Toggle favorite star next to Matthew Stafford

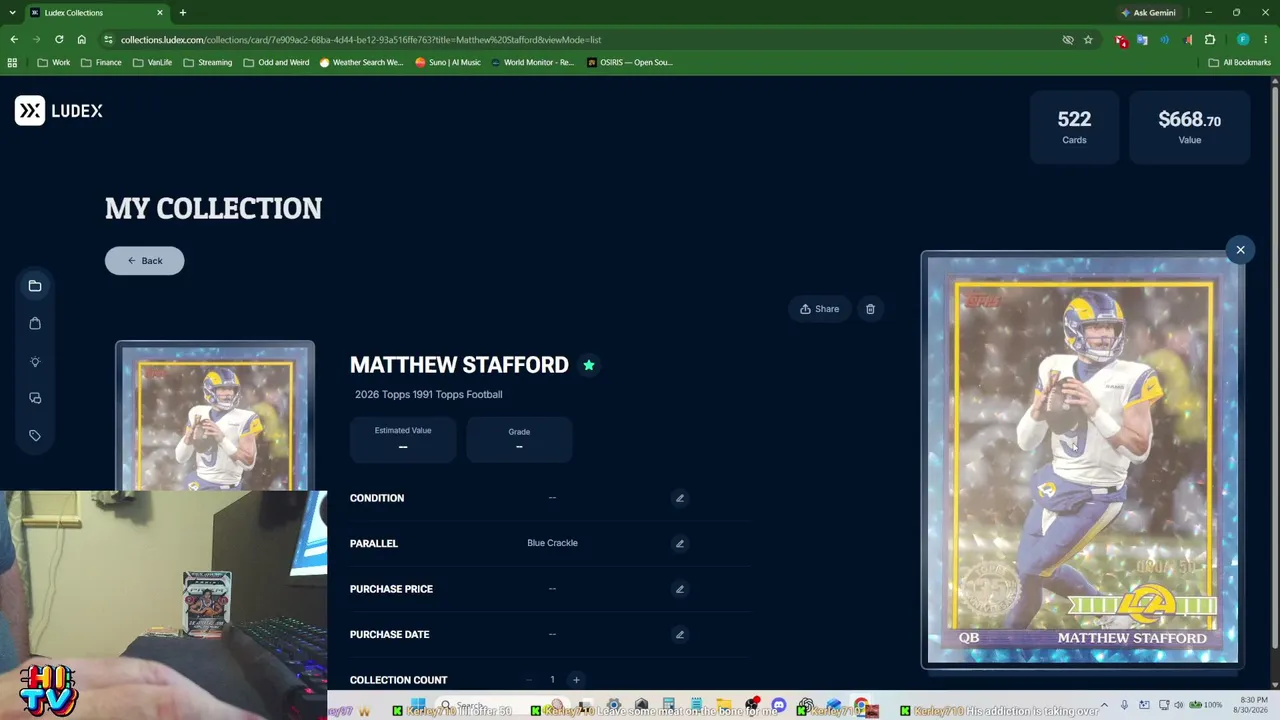pos(589,365)
